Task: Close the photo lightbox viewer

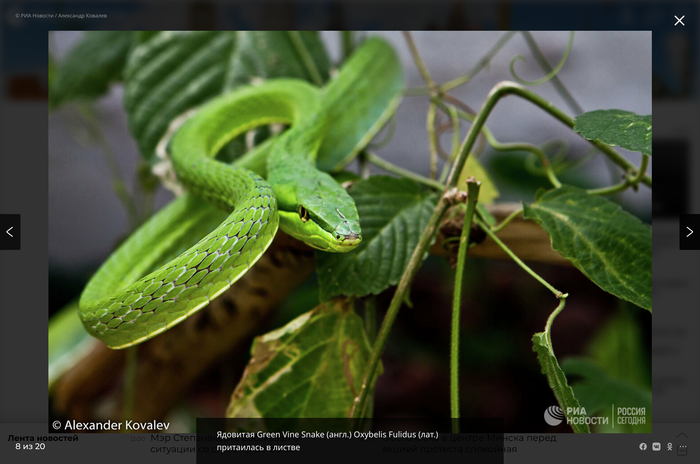Action: pyautogui.click(x=679, y=21)
